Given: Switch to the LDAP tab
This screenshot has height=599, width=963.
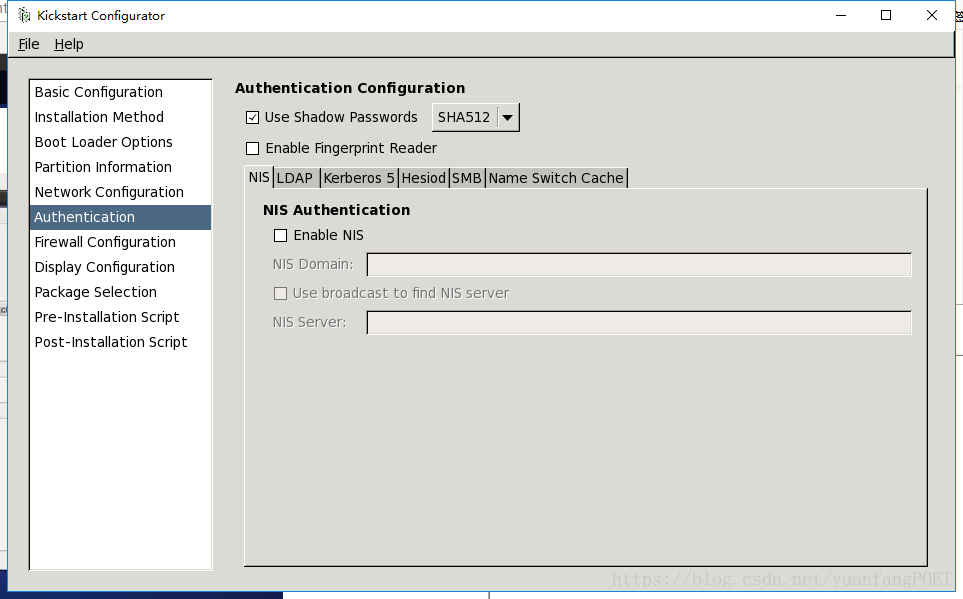Looking at the screenshot, I should 295,178.
